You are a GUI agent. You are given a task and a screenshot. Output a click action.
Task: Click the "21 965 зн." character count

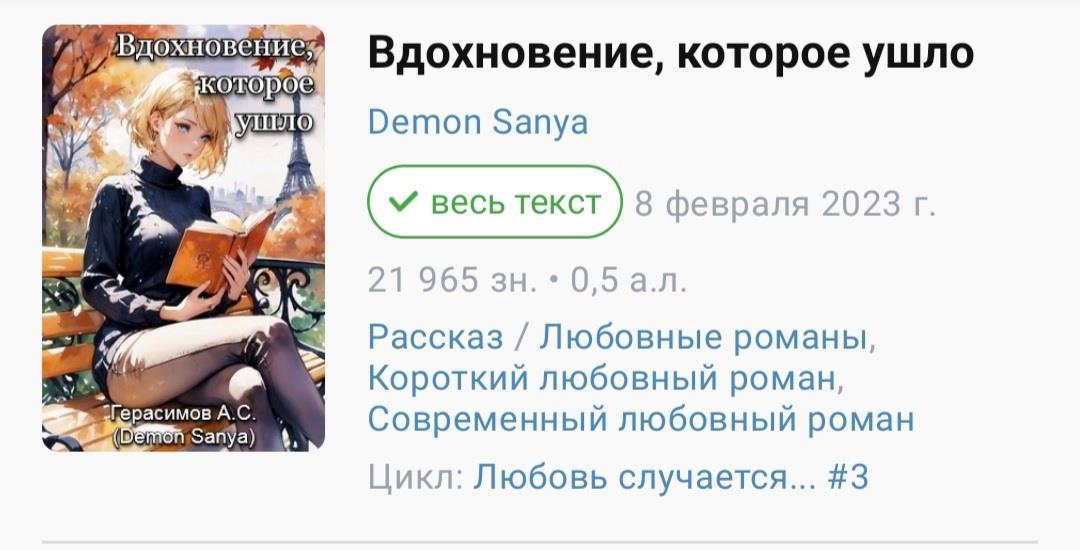452,279
